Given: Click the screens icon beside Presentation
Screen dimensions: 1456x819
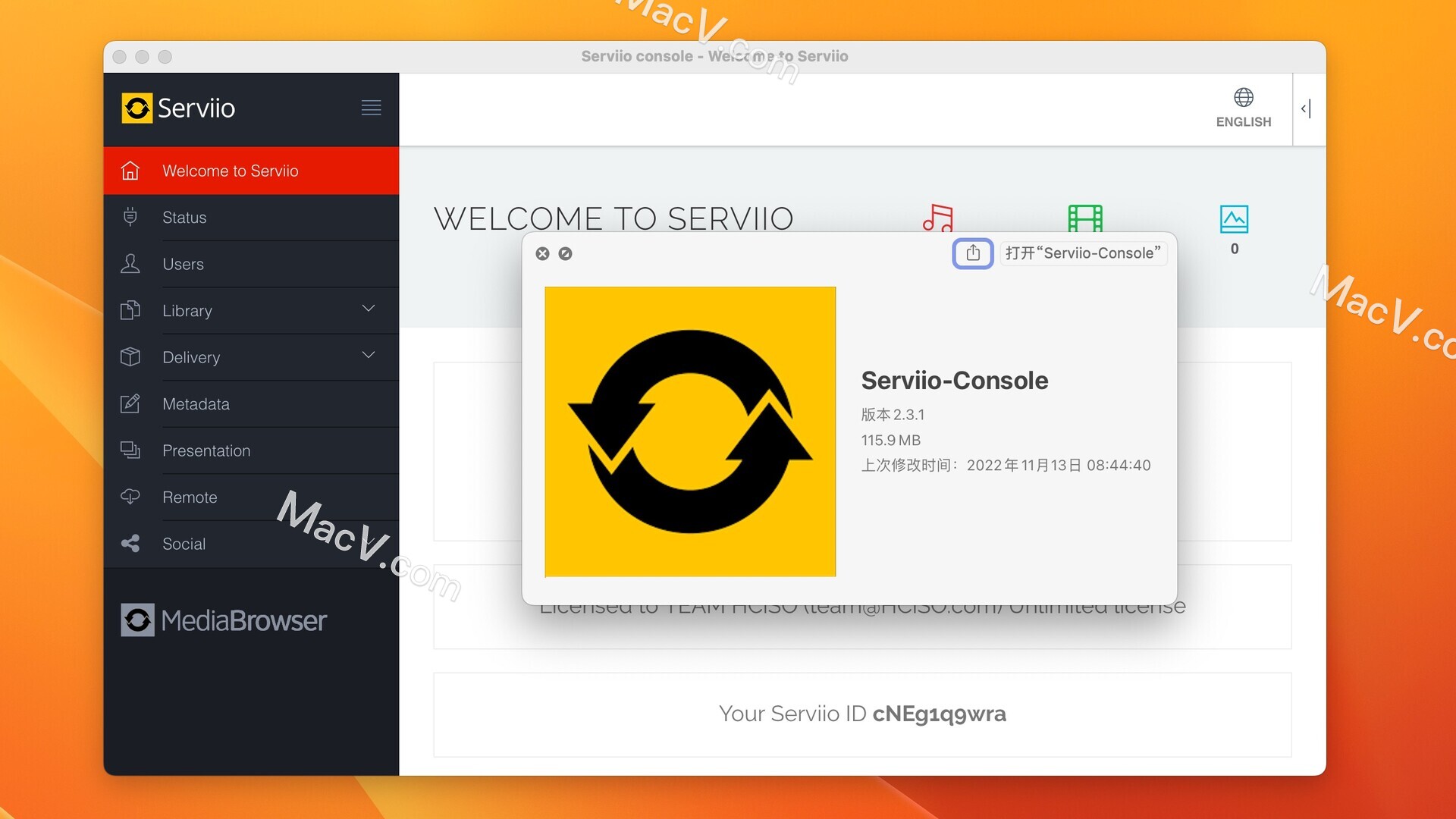Looking at the screenshot, I should [x=130, y=450].
